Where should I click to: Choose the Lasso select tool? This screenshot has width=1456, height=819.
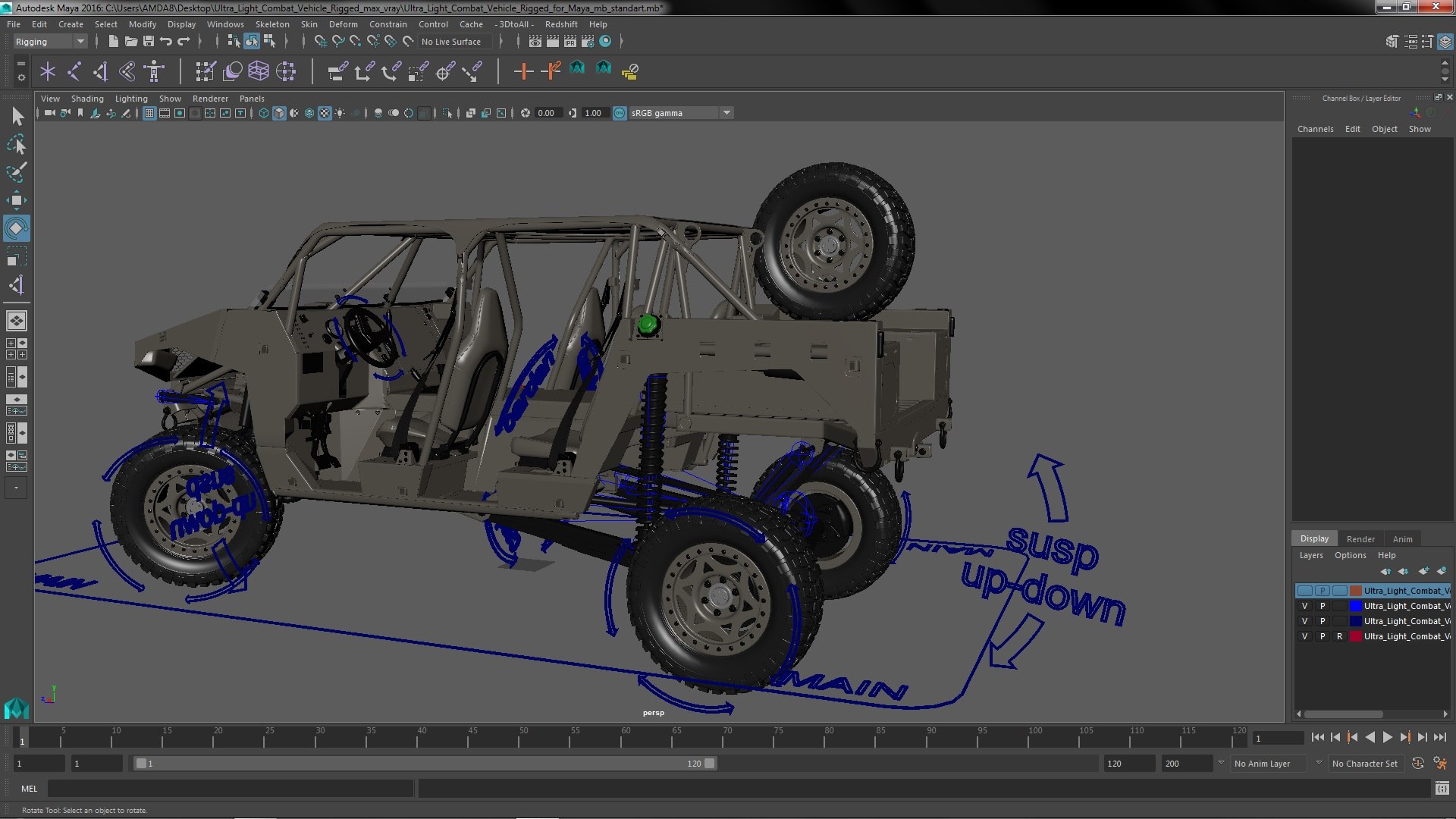coord(16,144)
